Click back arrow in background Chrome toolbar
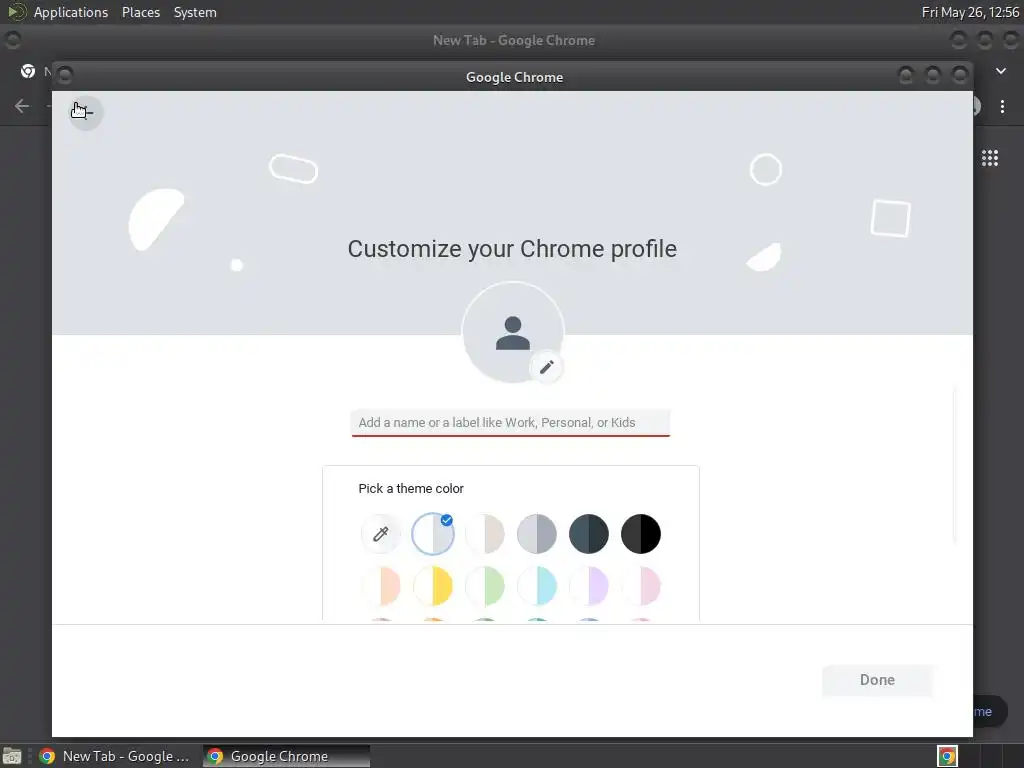The height and width of the screenshot is (768, 1024). point(22,106)
